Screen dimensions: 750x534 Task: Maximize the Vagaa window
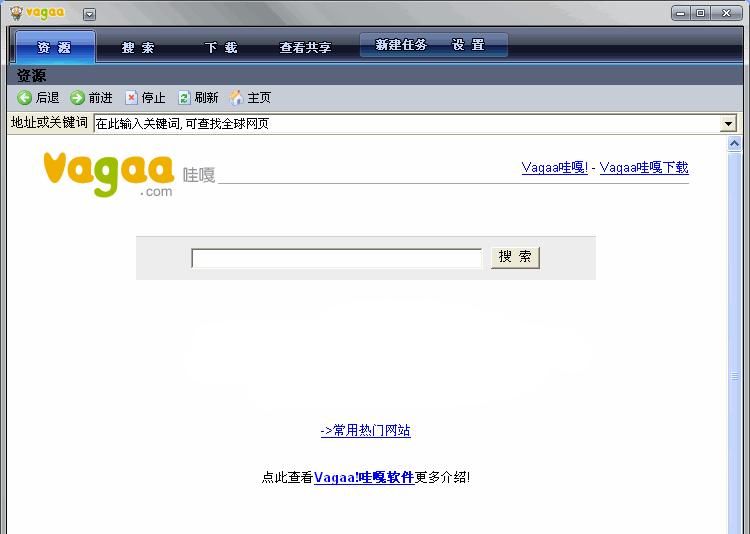[x=700, y=13]
